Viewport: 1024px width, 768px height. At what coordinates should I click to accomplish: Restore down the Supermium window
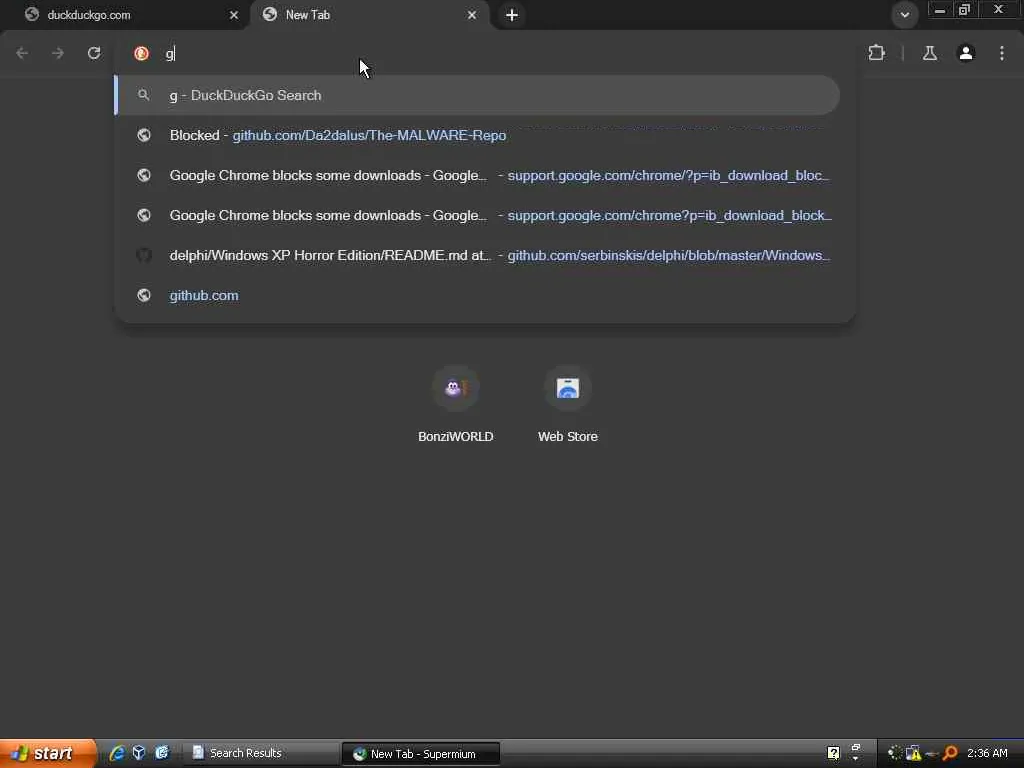965,10
